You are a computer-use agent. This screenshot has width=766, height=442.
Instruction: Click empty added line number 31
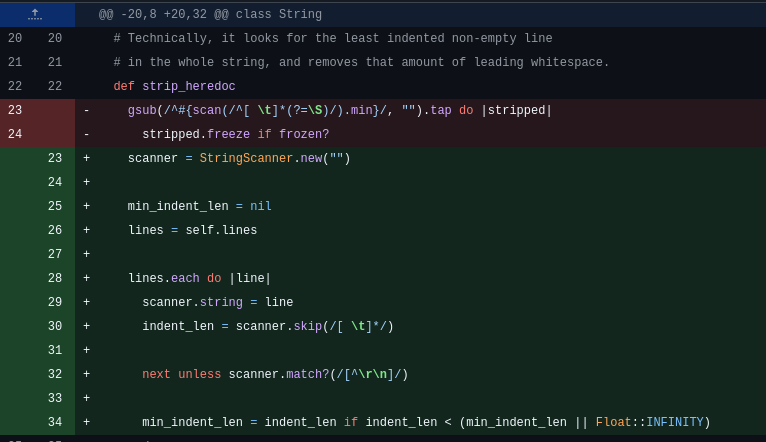55,350
